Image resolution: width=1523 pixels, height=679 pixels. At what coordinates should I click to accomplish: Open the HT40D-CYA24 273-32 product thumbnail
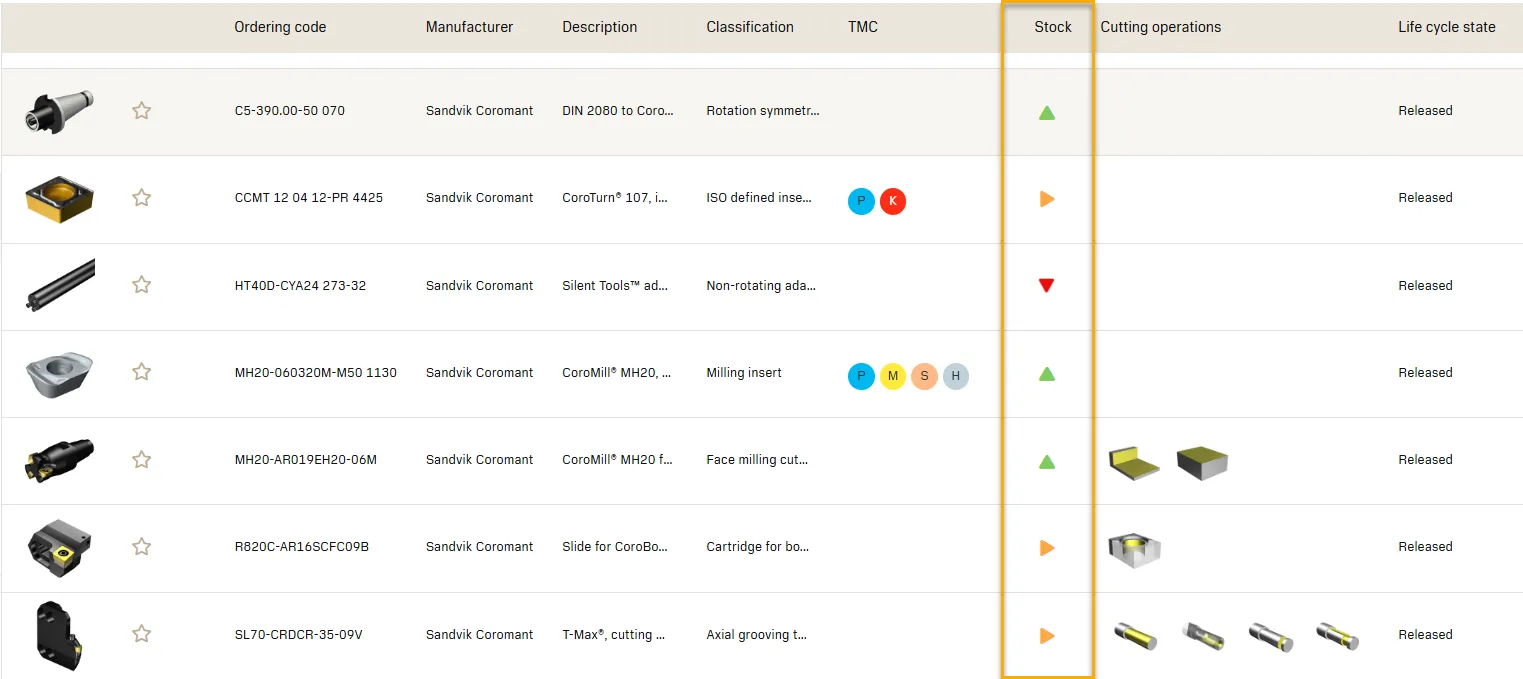click(x=60, y=285)
